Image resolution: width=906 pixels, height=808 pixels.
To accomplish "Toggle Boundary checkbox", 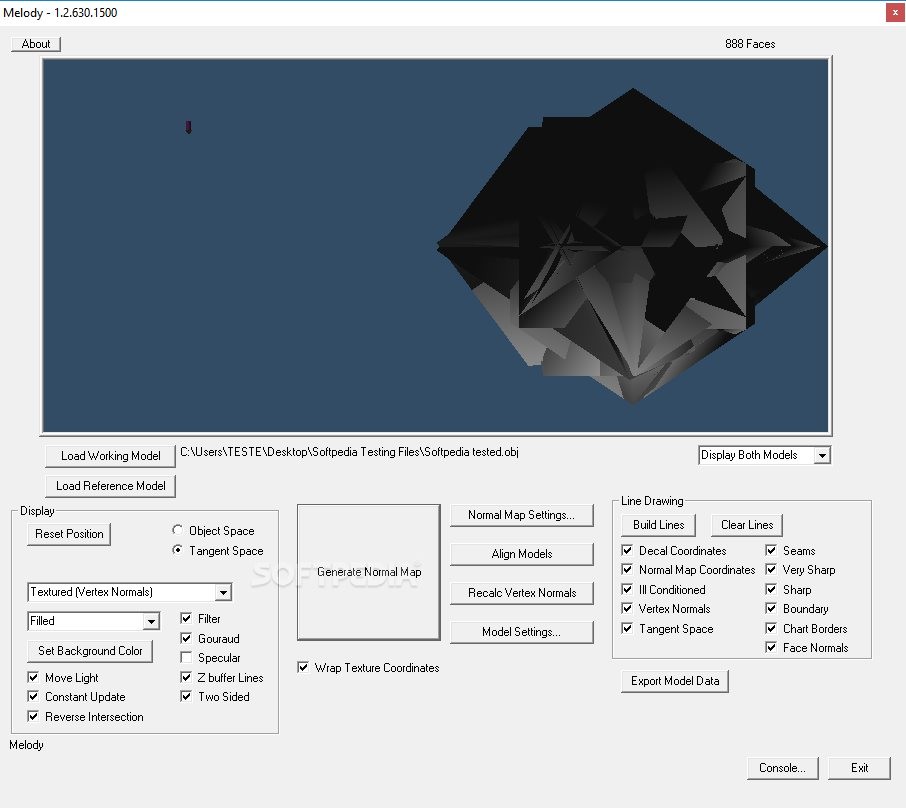I will click(x=771, y=609).
